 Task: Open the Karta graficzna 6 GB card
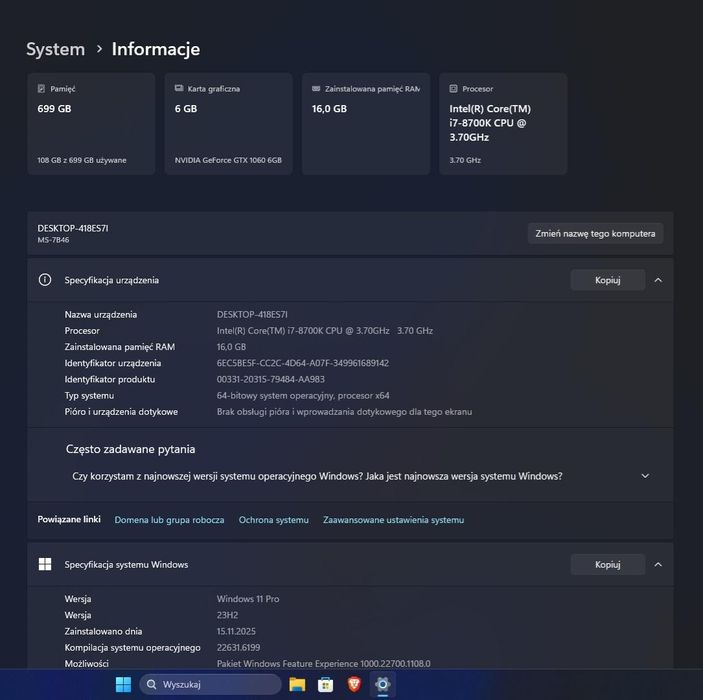(x=229, y=124)
